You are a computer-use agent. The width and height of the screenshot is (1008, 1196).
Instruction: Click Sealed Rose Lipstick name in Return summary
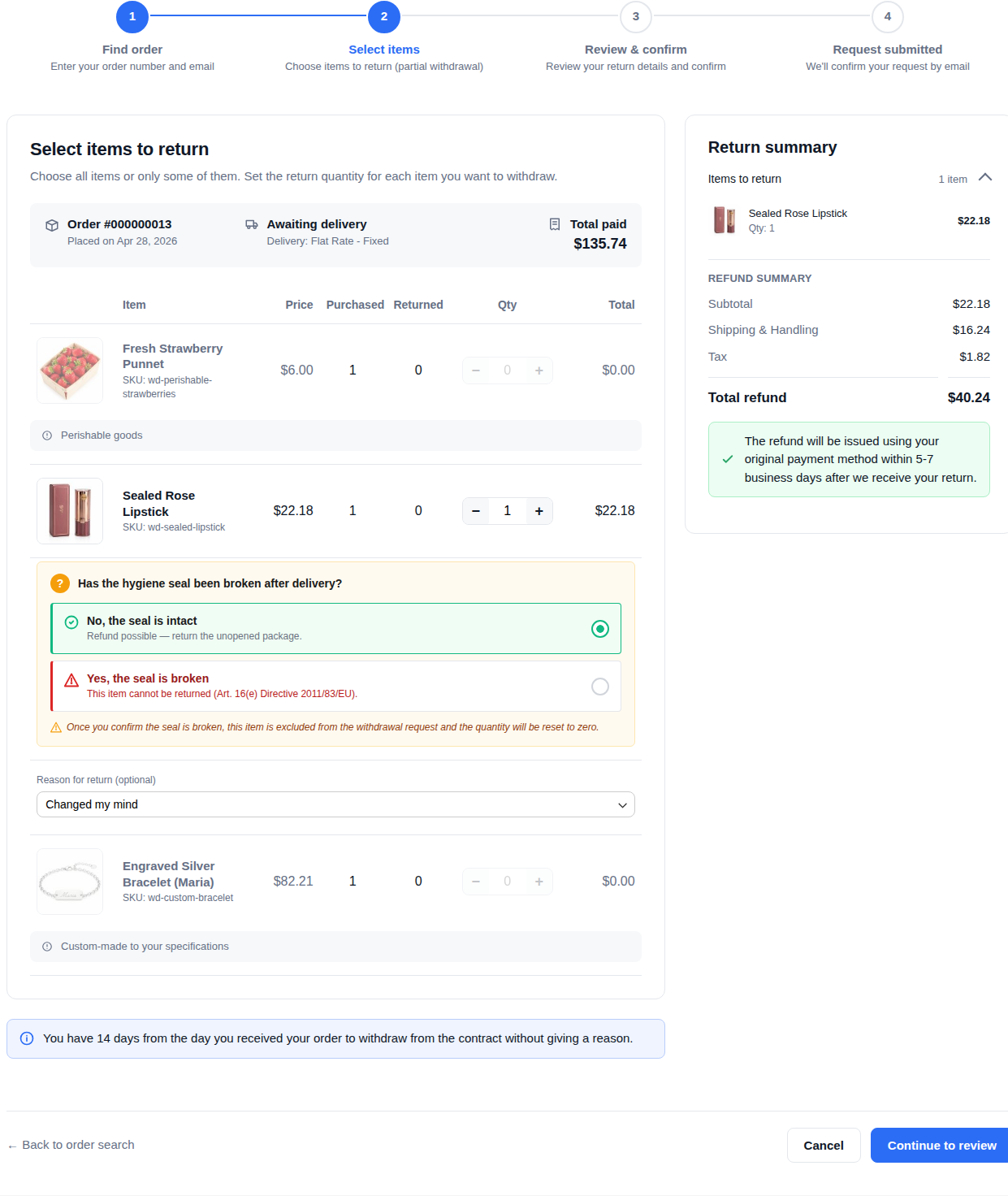[x=798, y=214]
